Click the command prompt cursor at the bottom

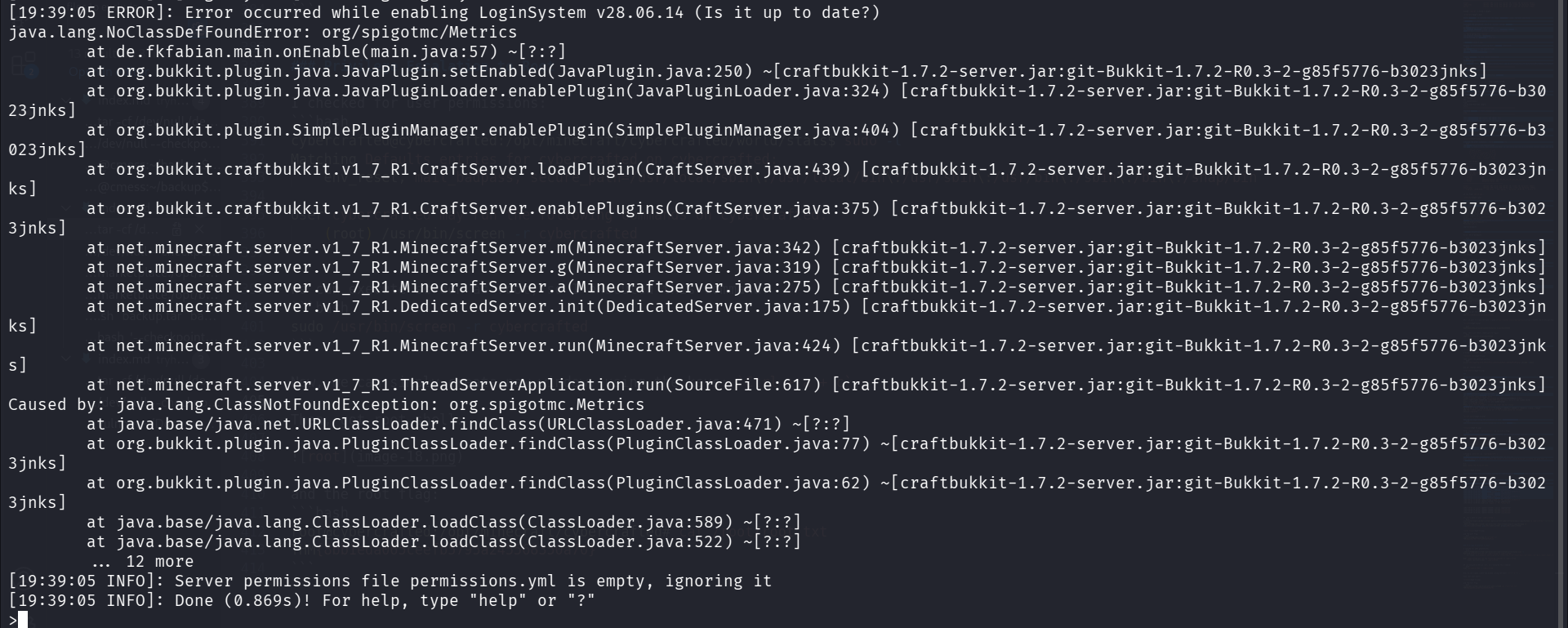click(23, 620)
